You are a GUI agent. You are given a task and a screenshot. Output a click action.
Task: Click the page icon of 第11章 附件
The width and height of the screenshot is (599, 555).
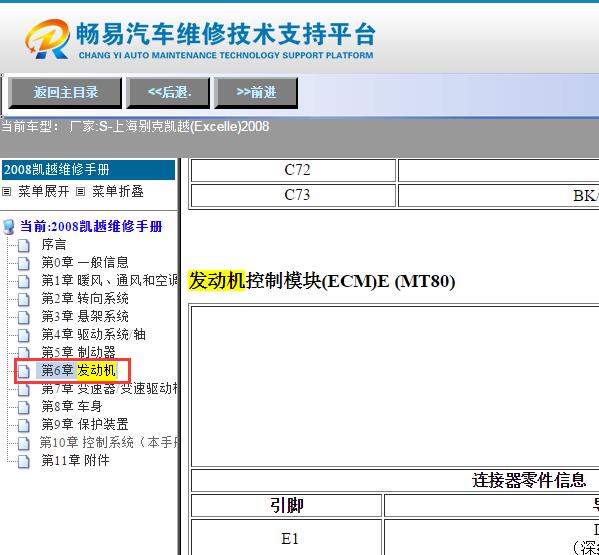point(24,461)
